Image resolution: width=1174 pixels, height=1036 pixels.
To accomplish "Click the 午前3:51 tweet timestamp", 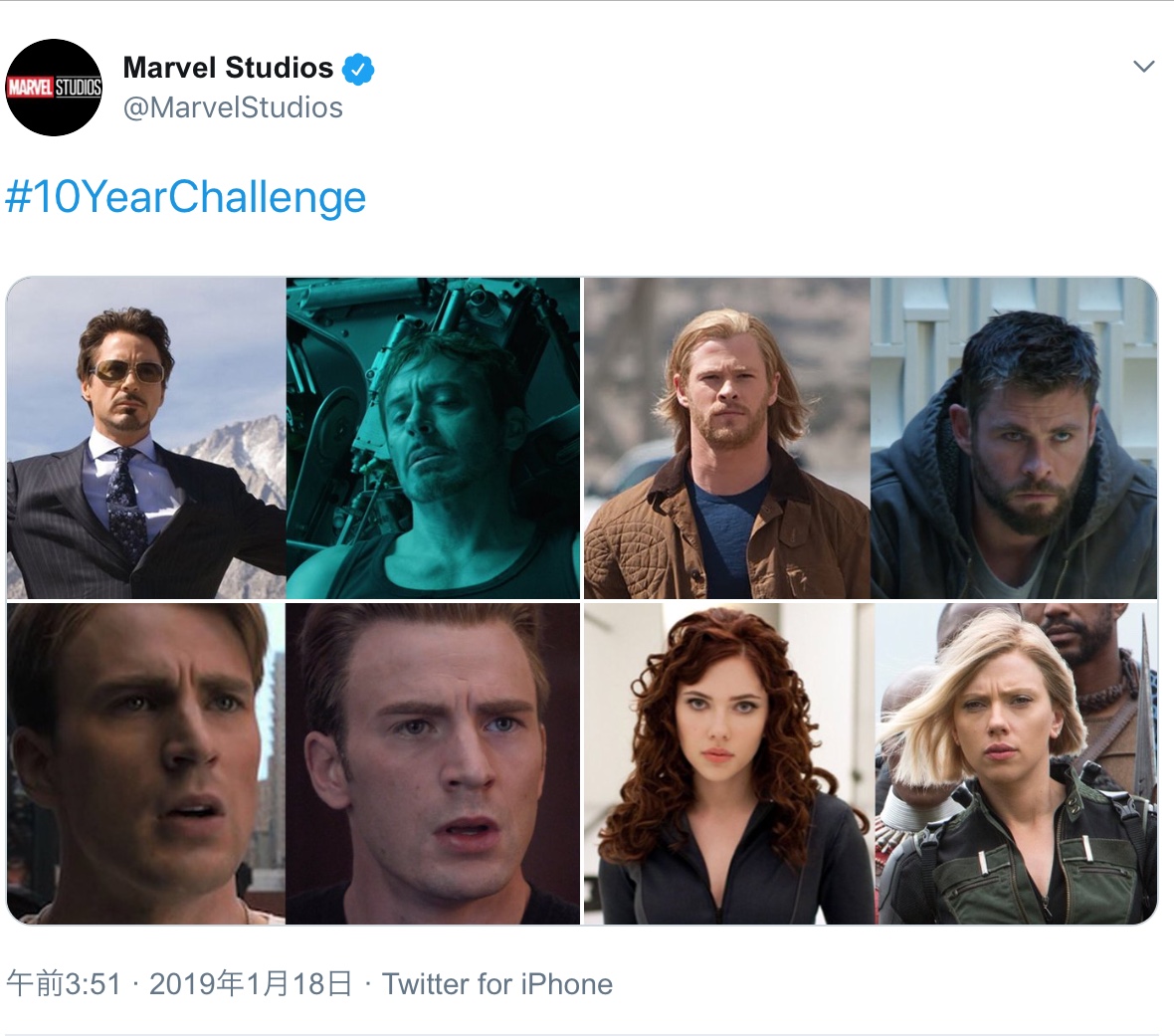I will [64, 984].
